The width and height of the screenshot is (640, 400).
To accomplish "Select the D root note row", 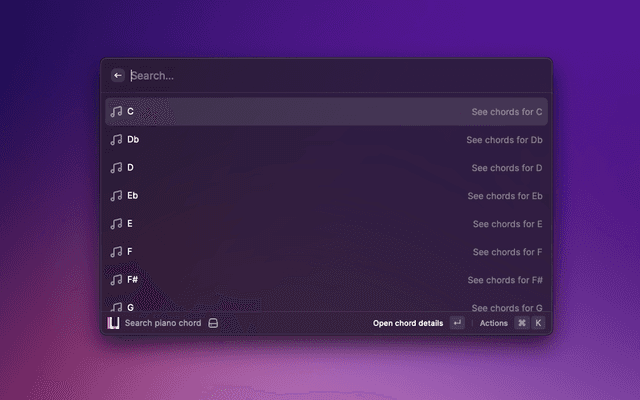I will [326, 168].
